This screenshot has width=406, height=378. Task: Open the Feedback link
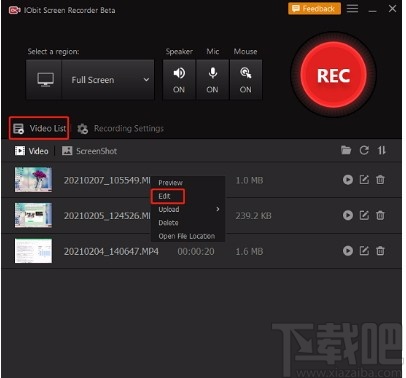(x=314, y=9)
